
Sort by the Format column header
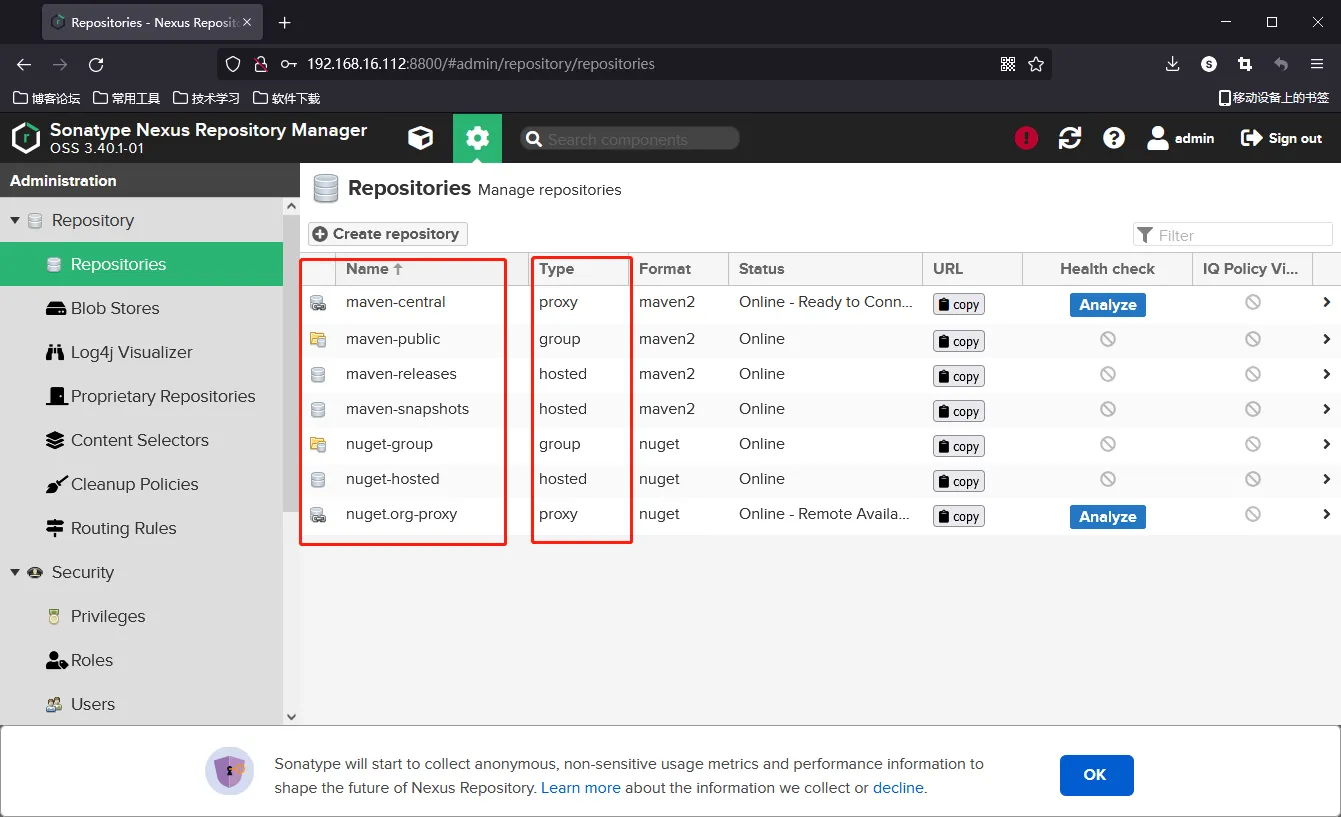[679, 269]
